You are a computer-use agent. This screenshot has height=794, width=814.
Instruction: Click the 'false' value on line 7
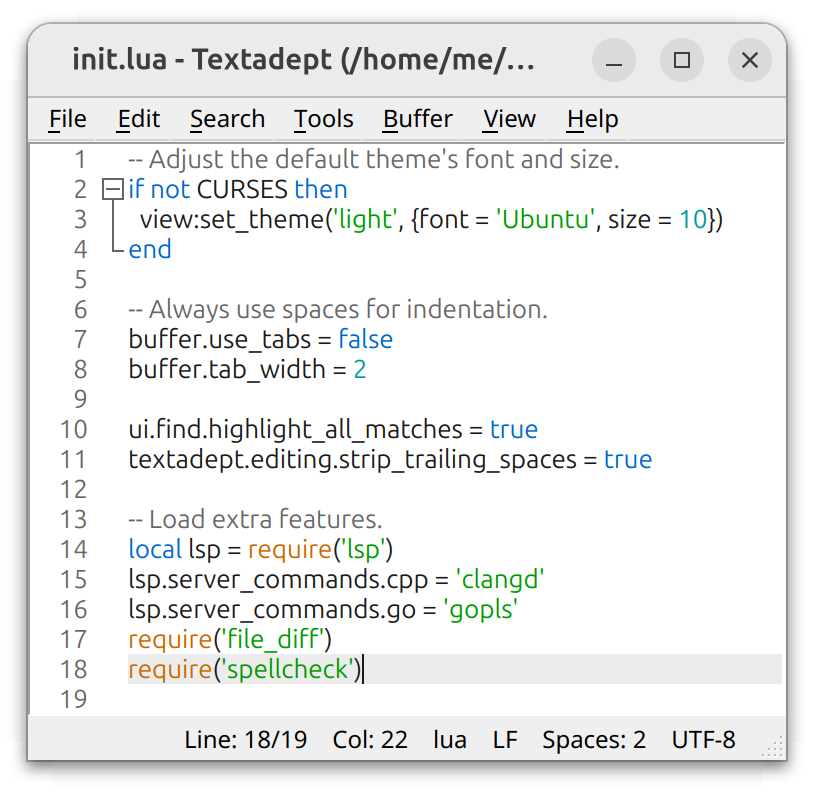(365, 340)
